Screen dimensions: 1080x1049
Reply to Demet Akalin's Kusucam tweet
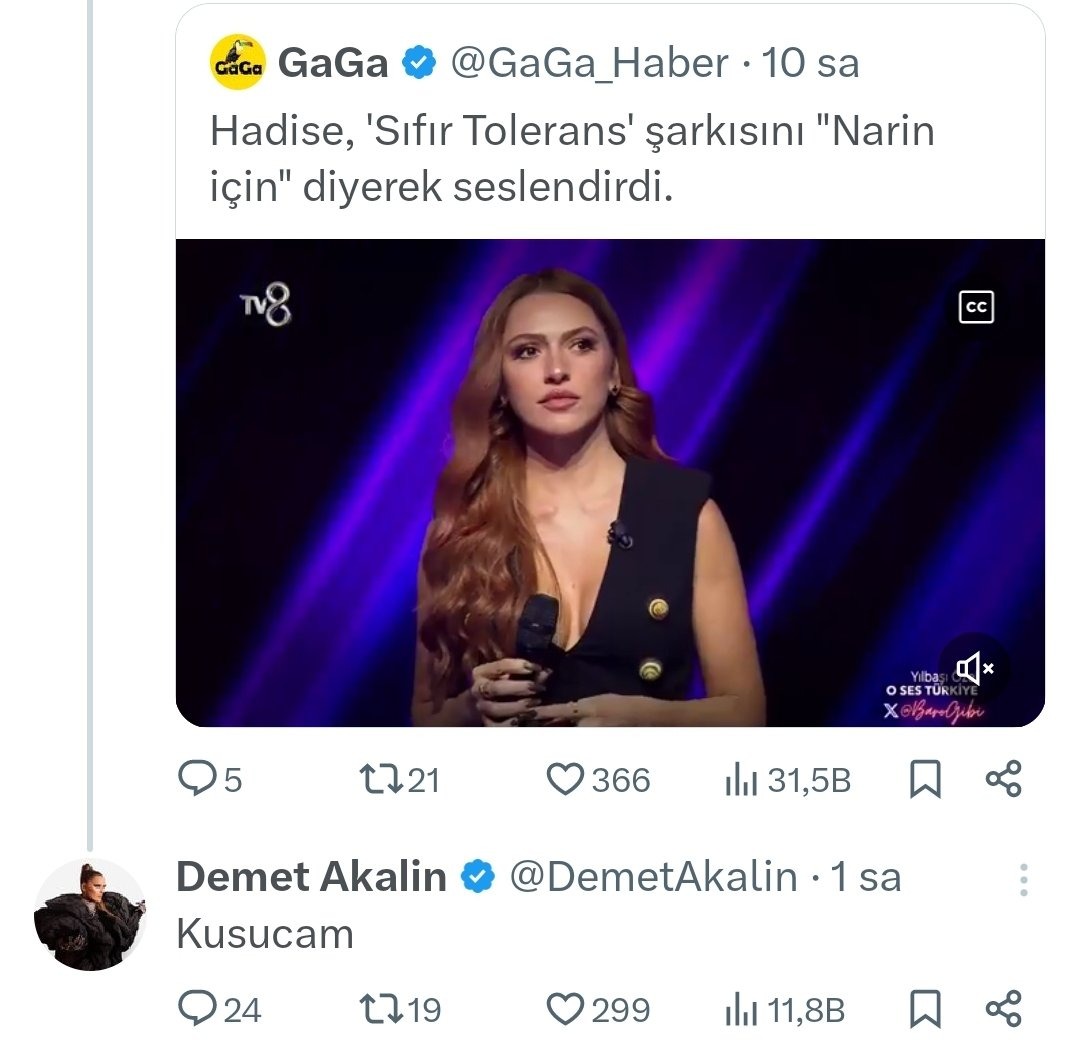(x=194, y=1009)
